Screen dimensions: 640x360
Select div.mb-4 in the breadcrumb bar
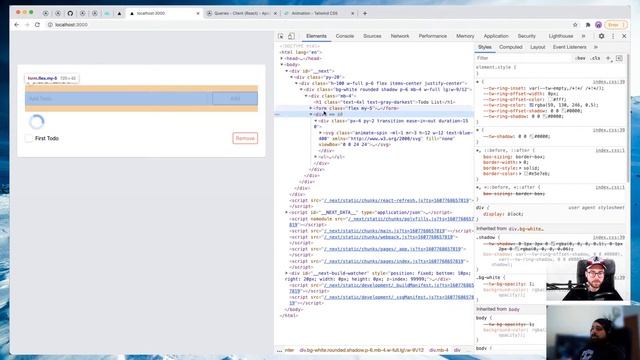pyautogui.click(x=439, y=350)
